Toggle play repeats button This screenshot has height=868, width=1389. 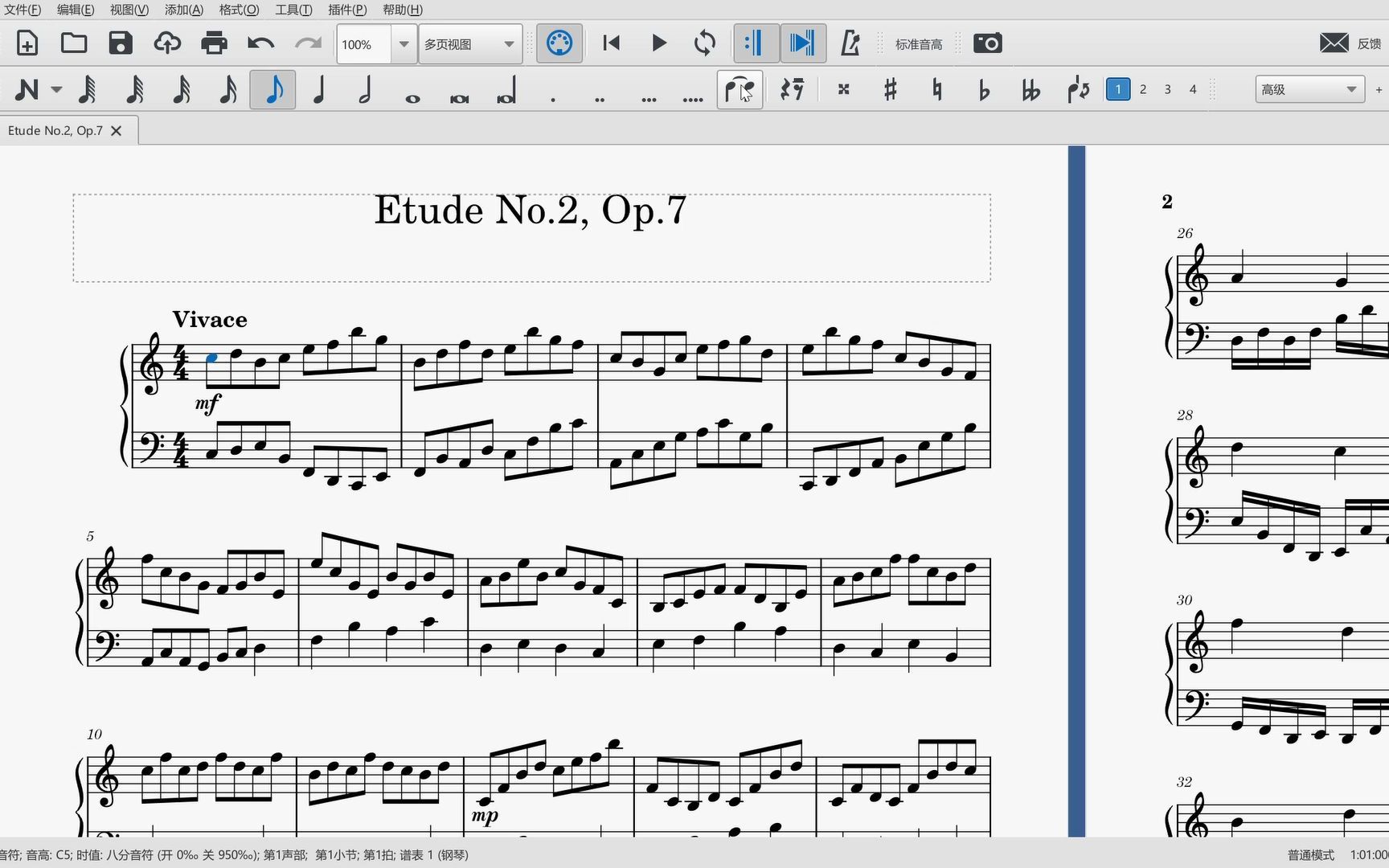(756, 43)
